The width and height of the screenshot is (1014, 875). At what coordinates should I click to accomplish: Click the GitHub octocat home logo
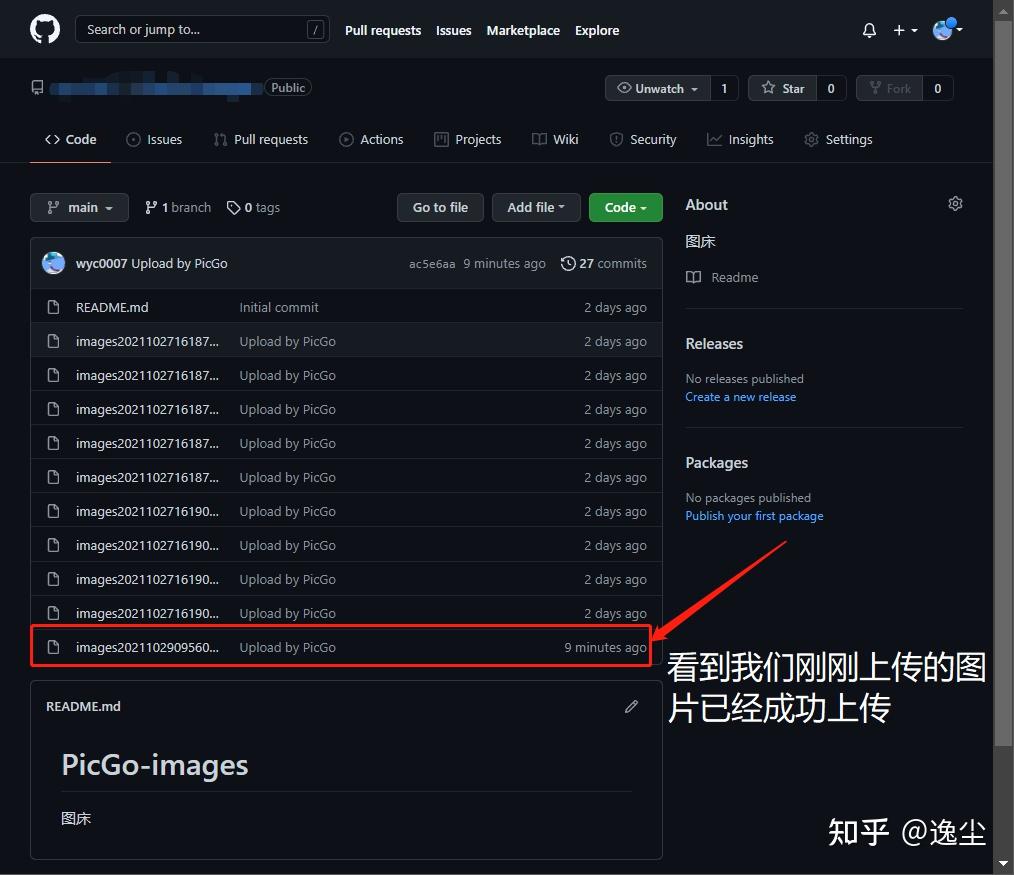pos(45,28)
